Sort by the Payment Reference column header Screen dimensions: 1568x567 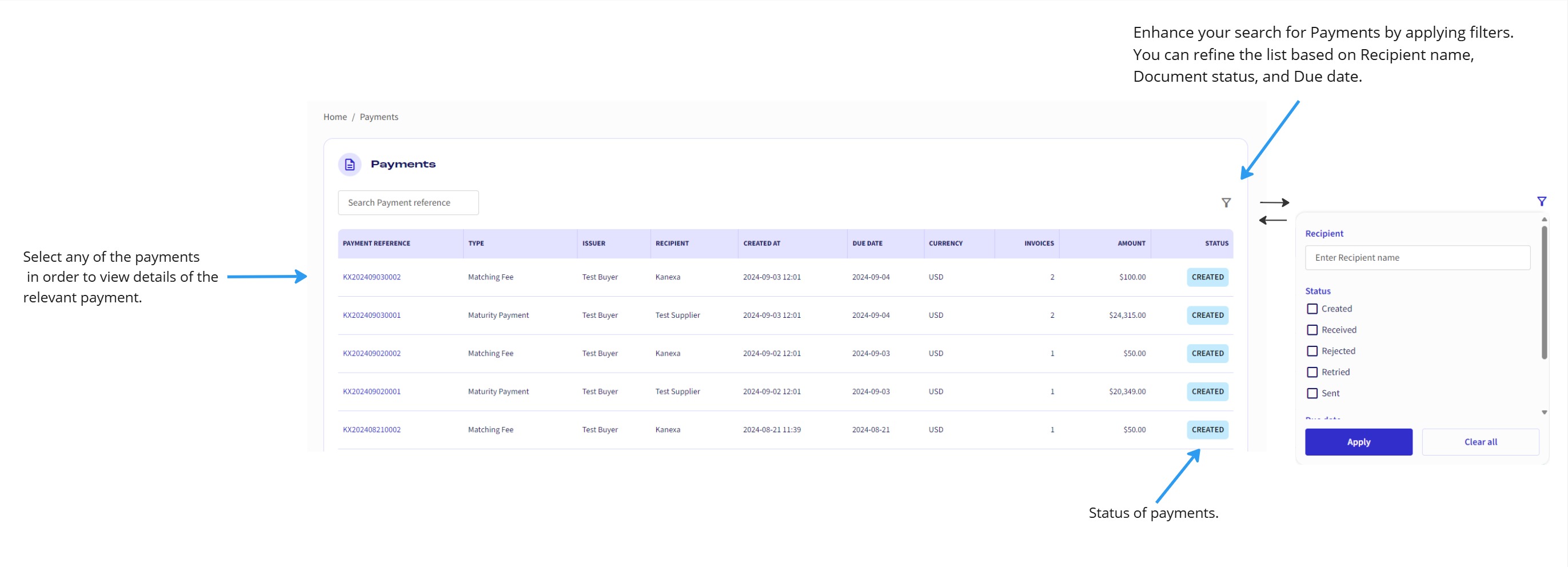click(376, 243)
